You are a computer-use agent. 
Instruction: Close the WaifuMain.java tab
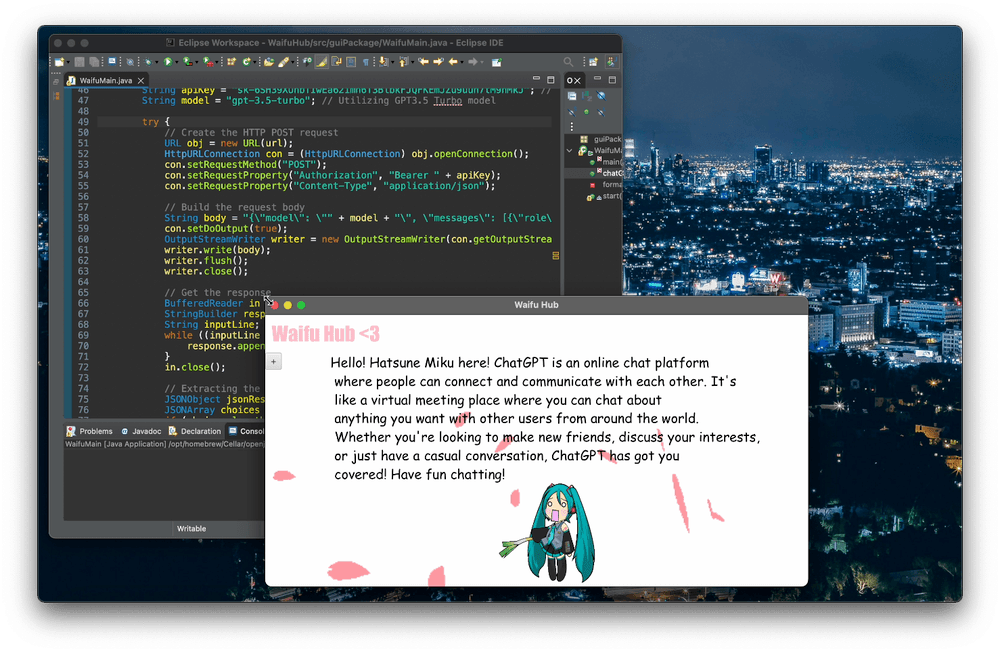point(141,80)
